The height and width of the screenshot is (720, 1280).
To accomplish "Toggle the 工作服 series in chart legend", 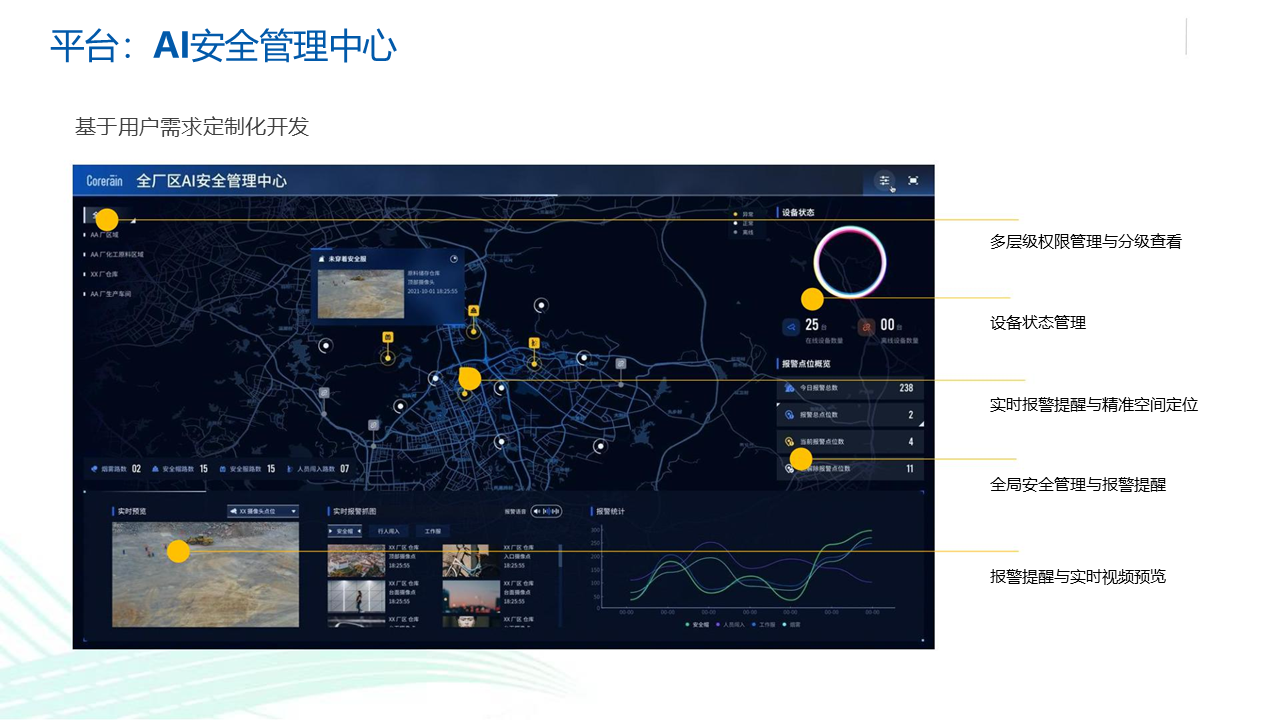I will 765,625.
